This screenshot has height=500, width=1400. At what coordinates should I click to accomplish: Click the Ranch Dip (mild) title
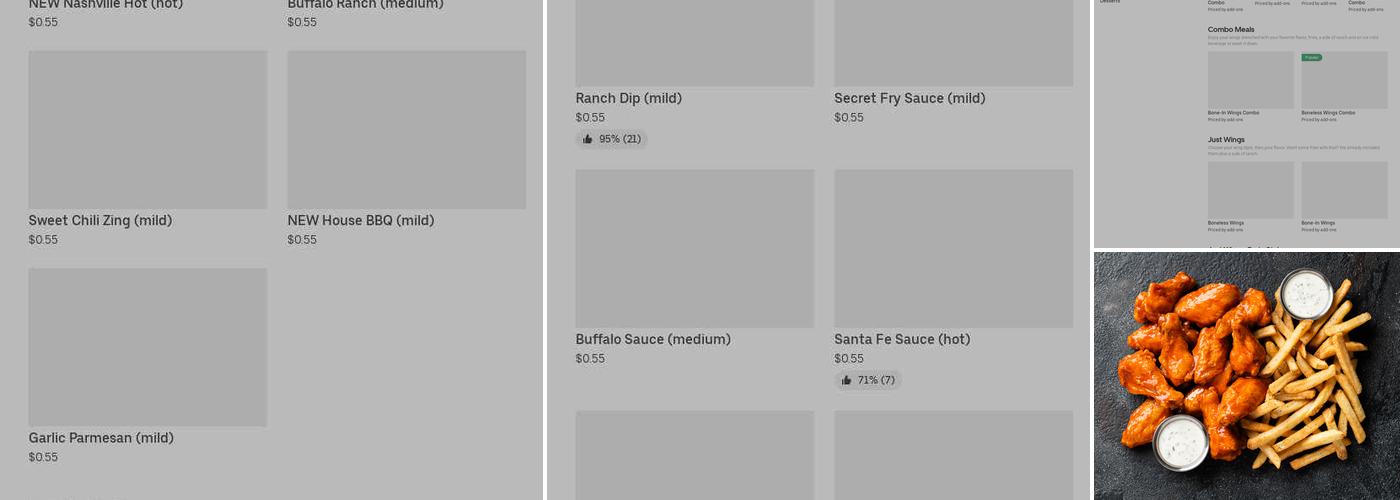(629, 98)
